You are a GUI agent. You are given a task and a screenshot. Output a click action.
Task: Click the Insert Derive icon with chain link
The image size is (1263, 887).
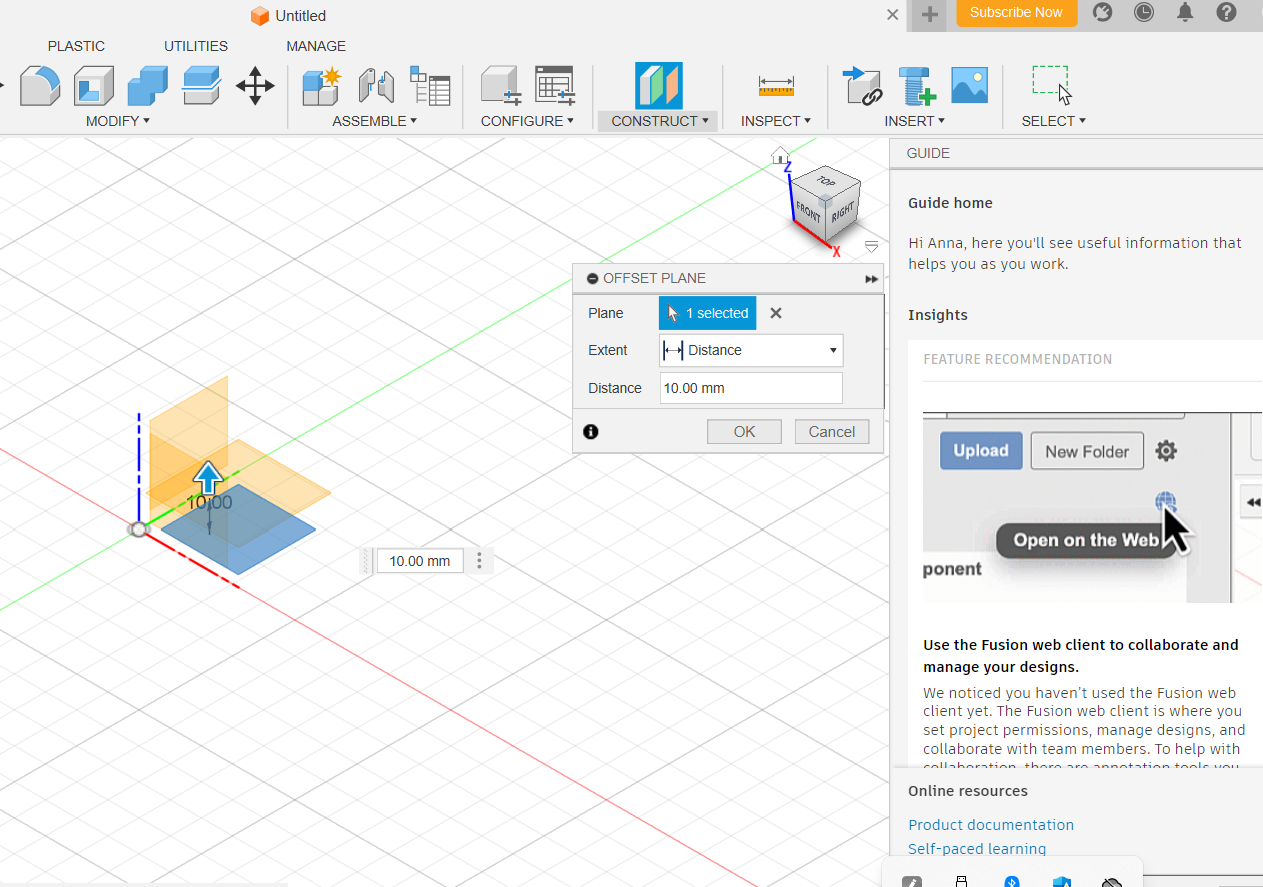(x=862, y=86)
